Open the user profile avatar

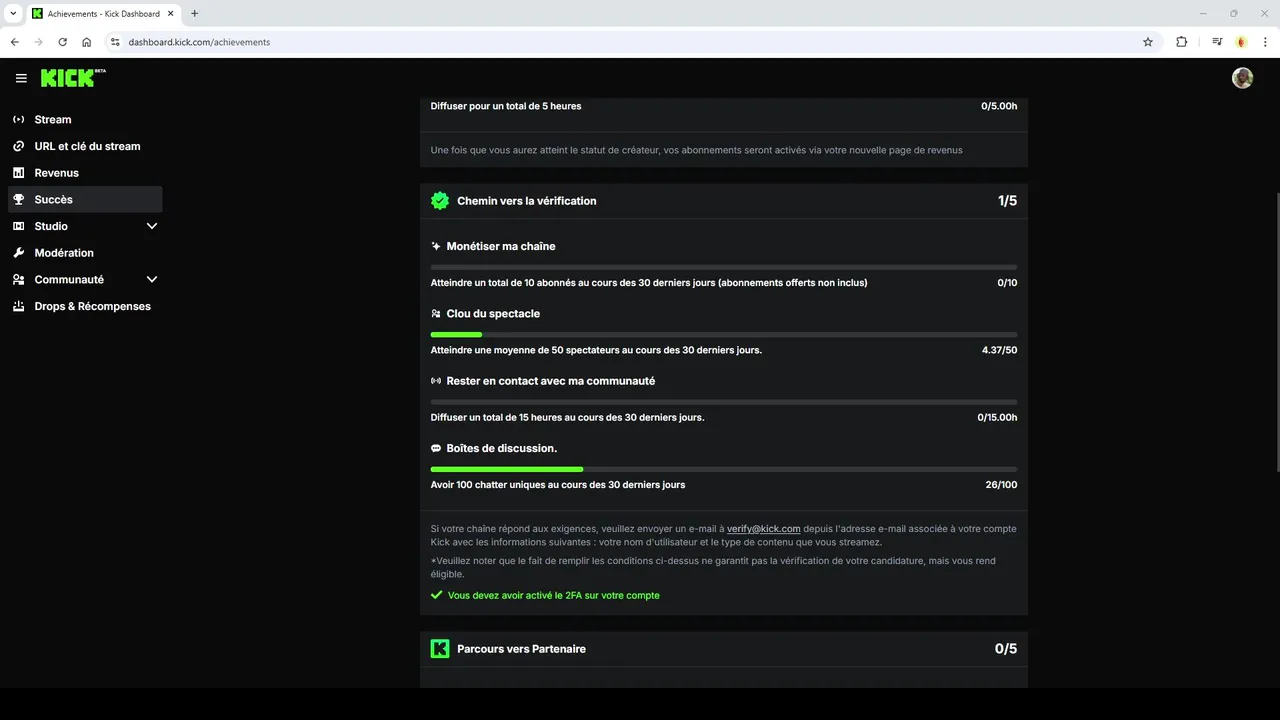coord(1242,78)
